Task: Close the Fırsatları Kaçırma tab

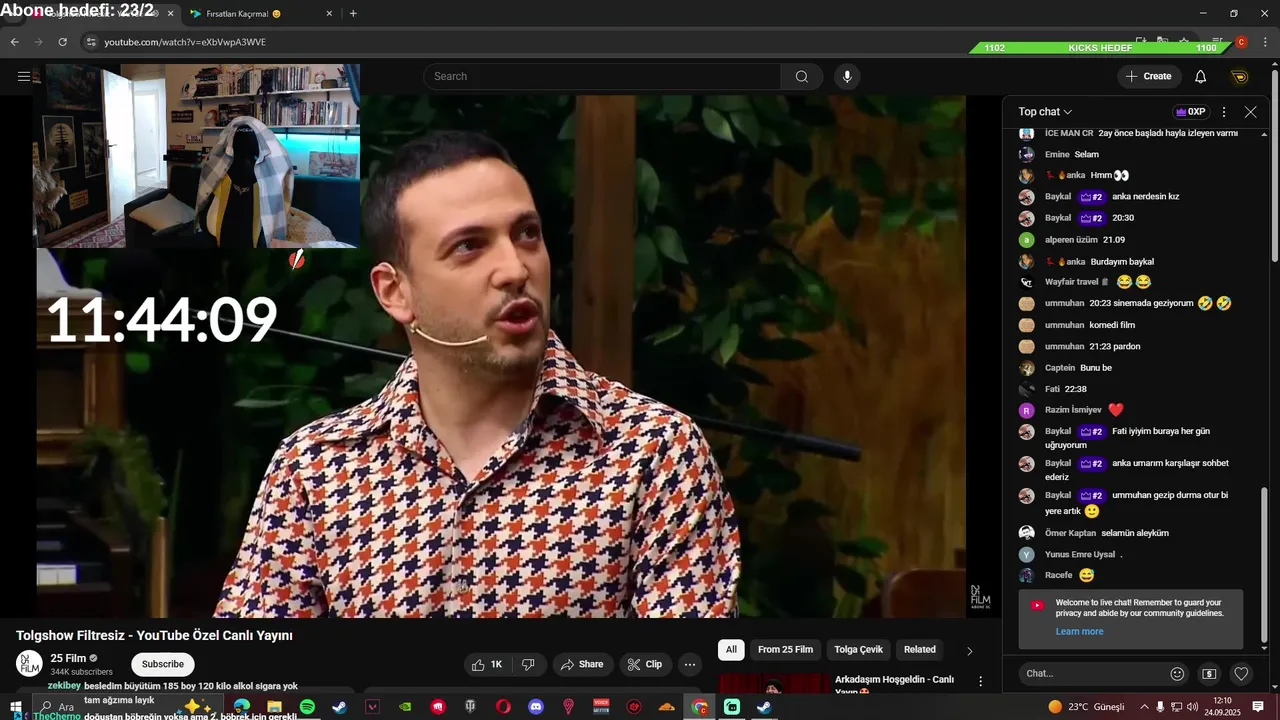Action: pyautogui.click(x=330, y=14)
